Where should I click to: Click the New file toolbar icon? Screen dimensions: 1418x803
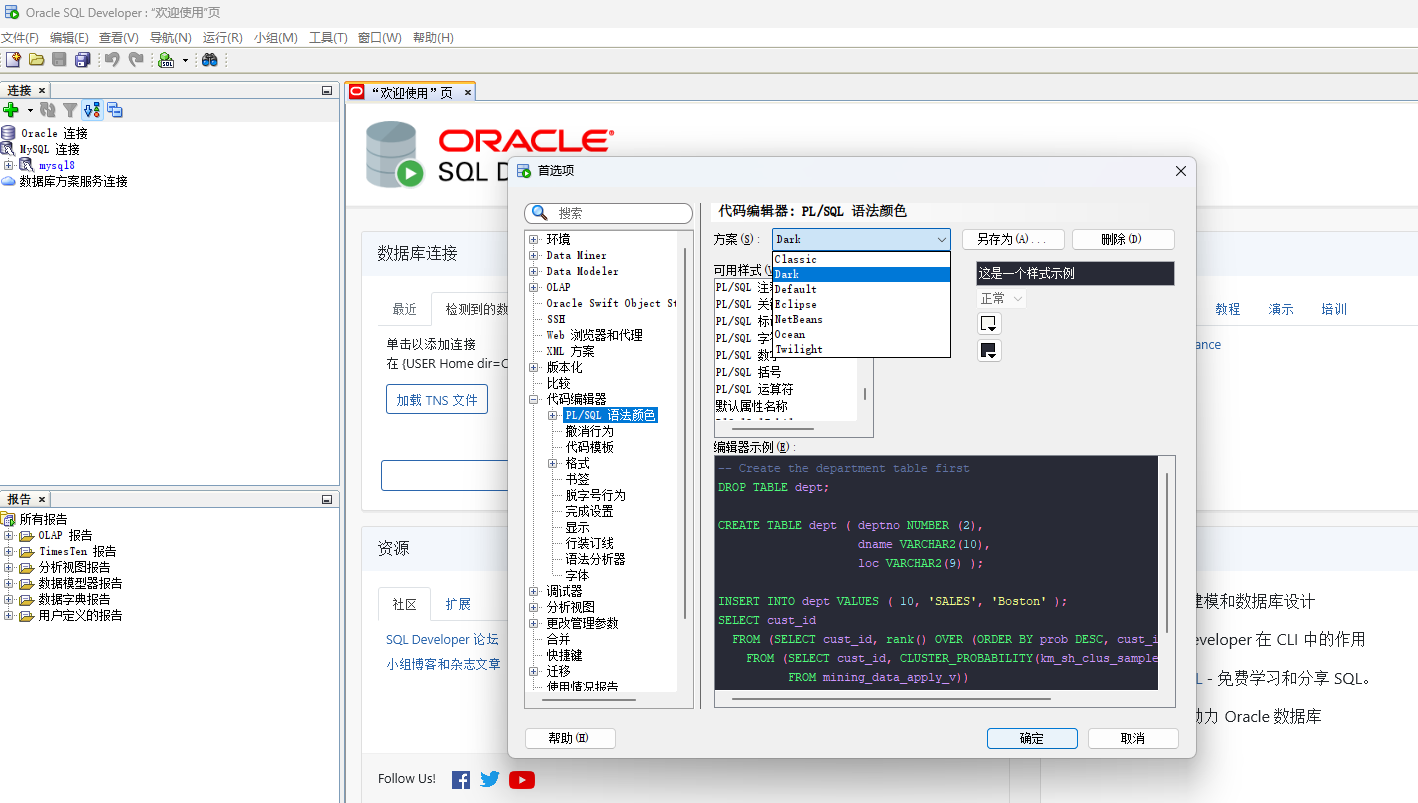(13, 60)
